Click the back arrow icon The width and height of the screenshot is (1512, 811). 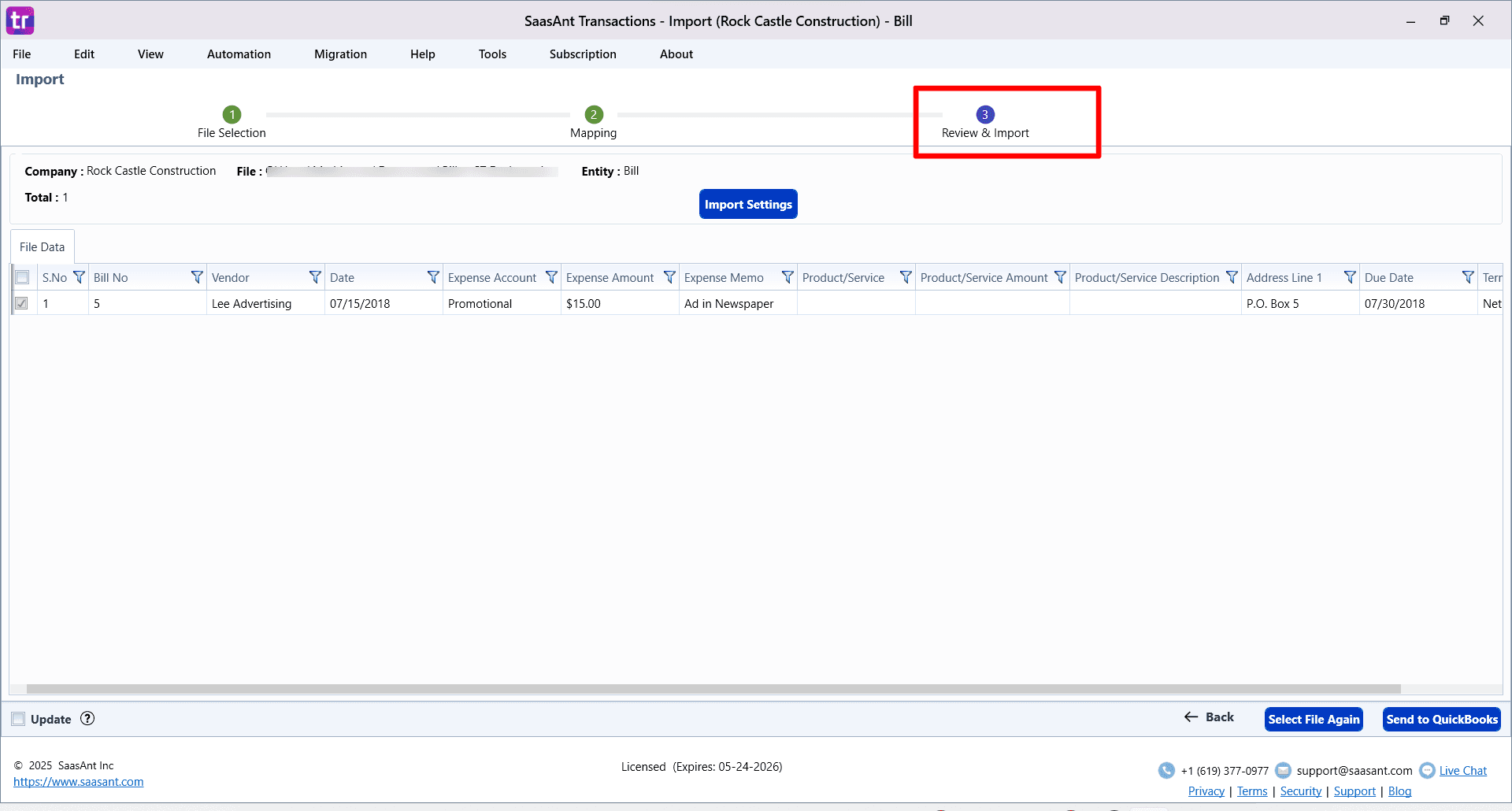[1191, 717]
